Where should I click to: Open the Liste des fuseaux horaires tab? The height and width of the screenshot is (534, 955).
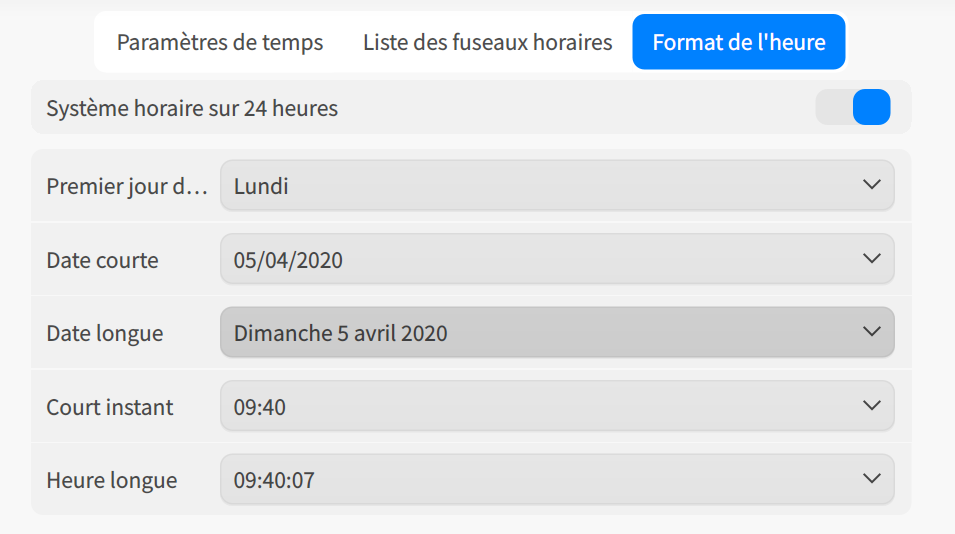coord(487,42)
